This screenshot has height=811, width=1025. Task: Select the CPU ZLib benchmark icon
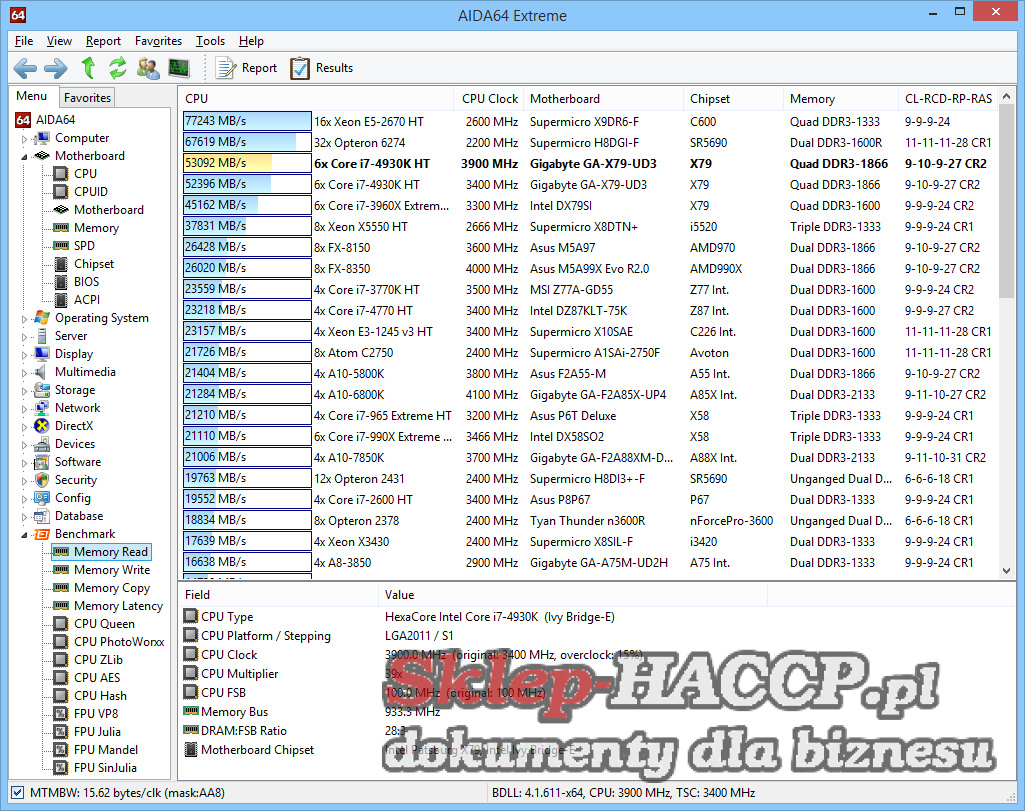point(60,660)
